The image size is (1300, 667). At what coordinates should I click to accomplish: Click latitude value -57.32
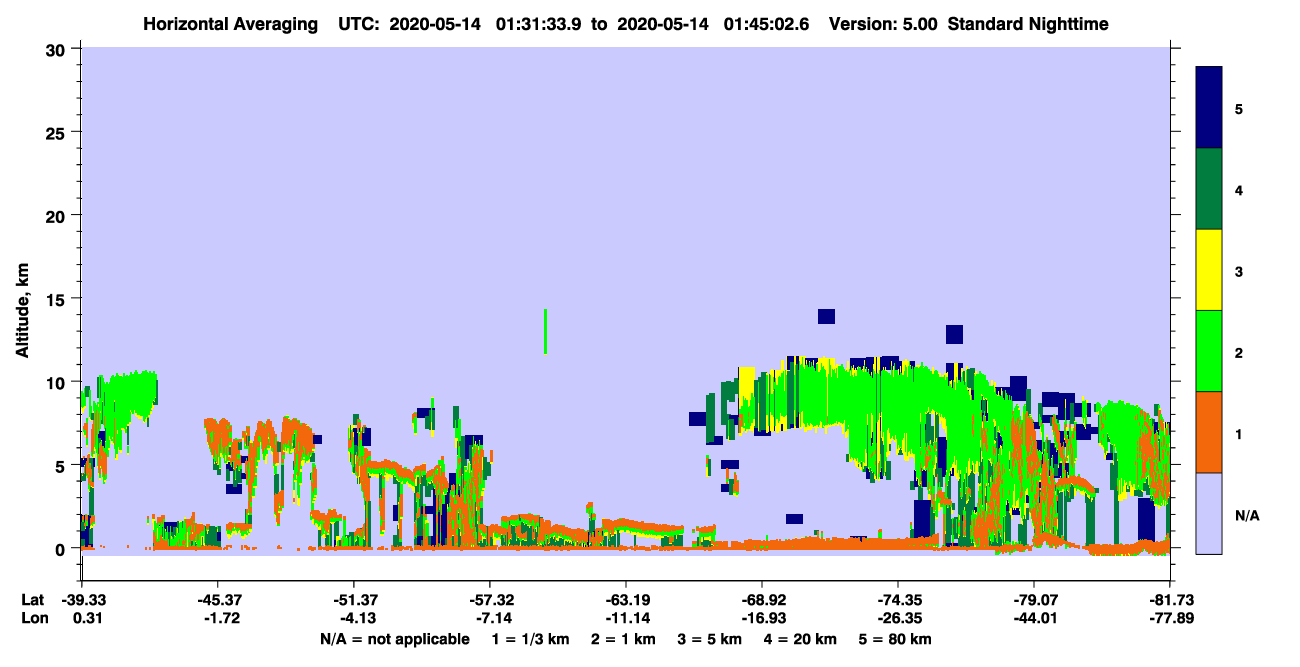490,600
